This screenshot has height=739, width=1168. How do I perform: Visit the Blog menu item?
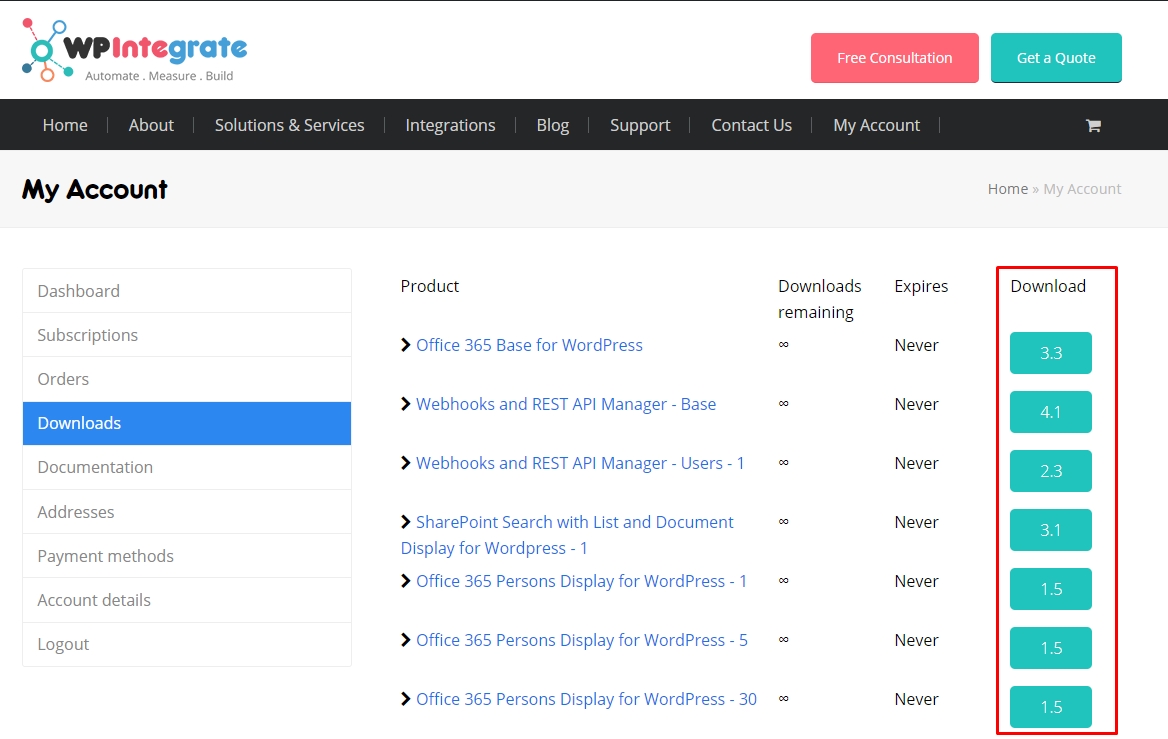point(553,125)
